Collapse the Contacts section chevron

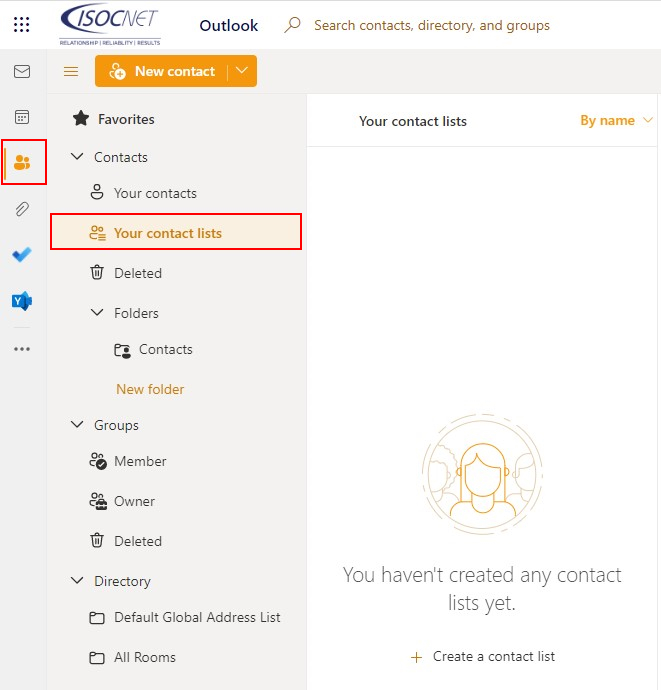point(77,157)
